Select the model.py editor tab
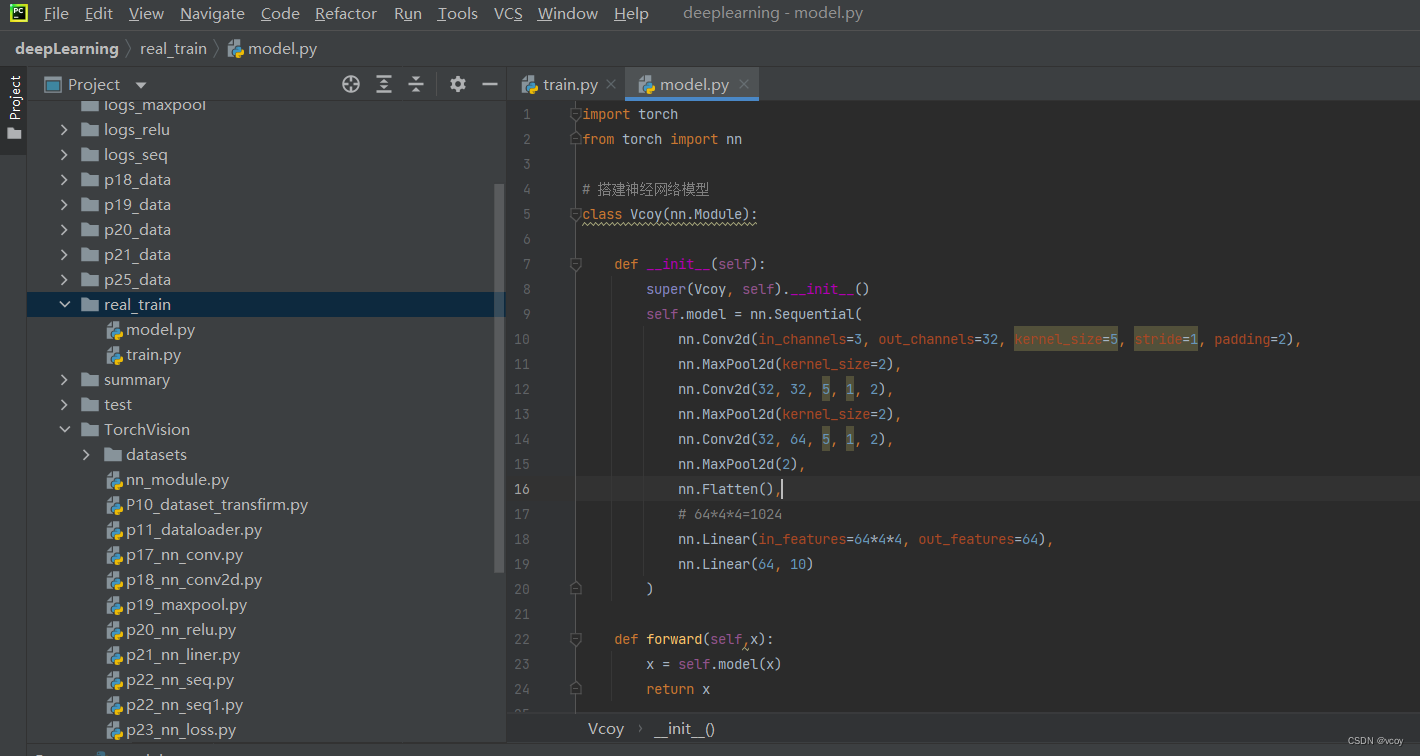Viewport: 1420px width, 756px height. [x=694, y=85]
